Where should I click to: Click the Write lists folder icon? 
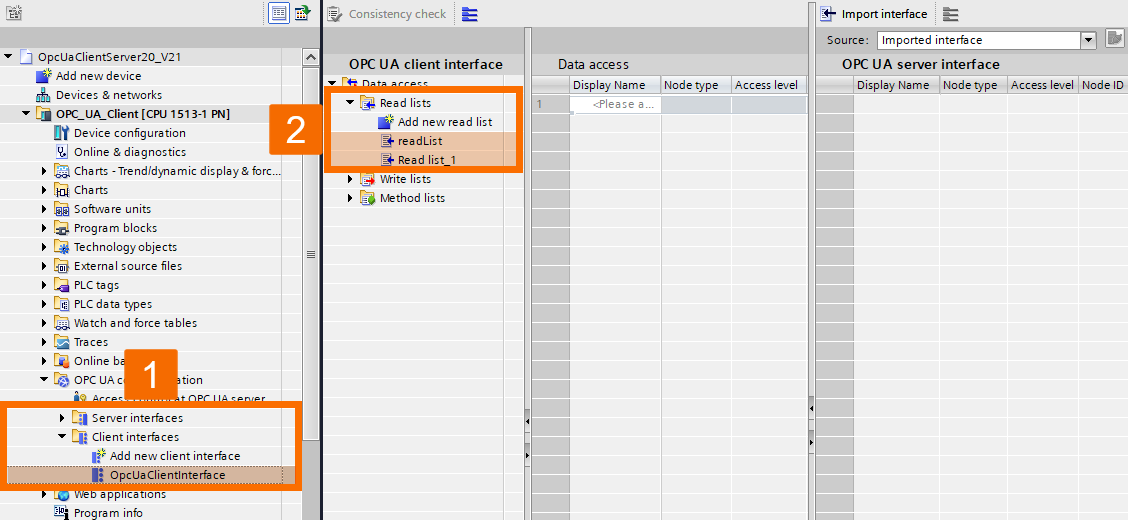(x=368, y=179)
